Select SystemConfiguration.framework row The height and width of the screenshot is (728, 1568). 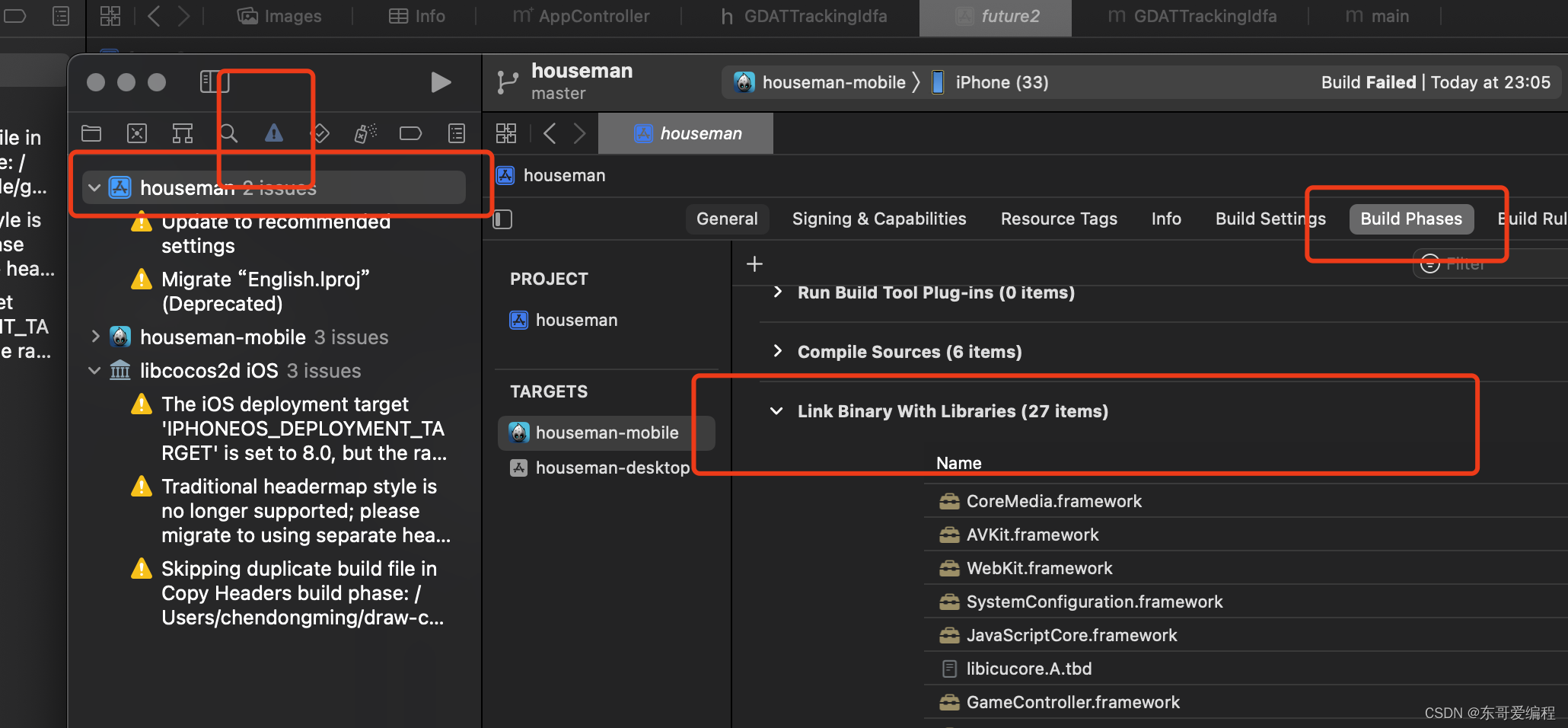coord(1246,602)
